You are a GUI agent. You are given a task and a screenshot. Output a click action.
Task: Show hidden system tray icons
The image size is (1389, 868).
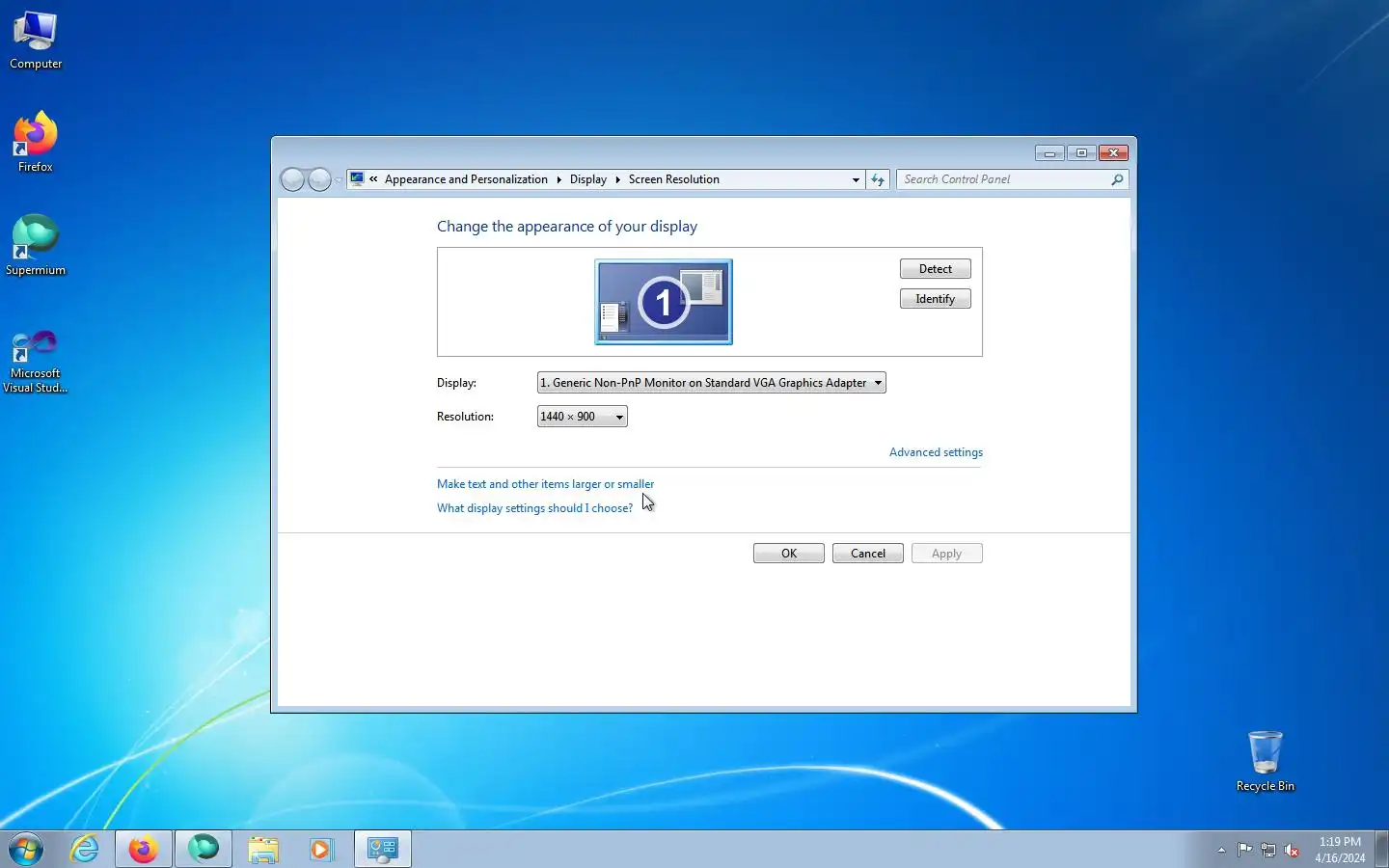point(1221,850)
